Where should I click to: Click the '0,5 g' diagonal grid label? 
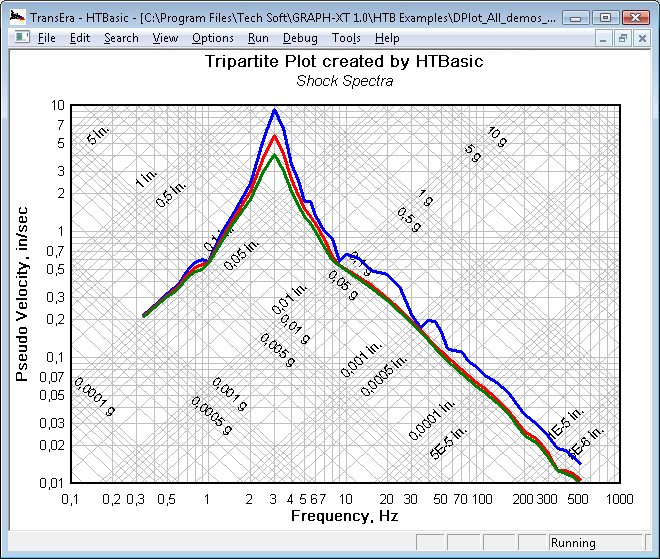coord(409,220)
